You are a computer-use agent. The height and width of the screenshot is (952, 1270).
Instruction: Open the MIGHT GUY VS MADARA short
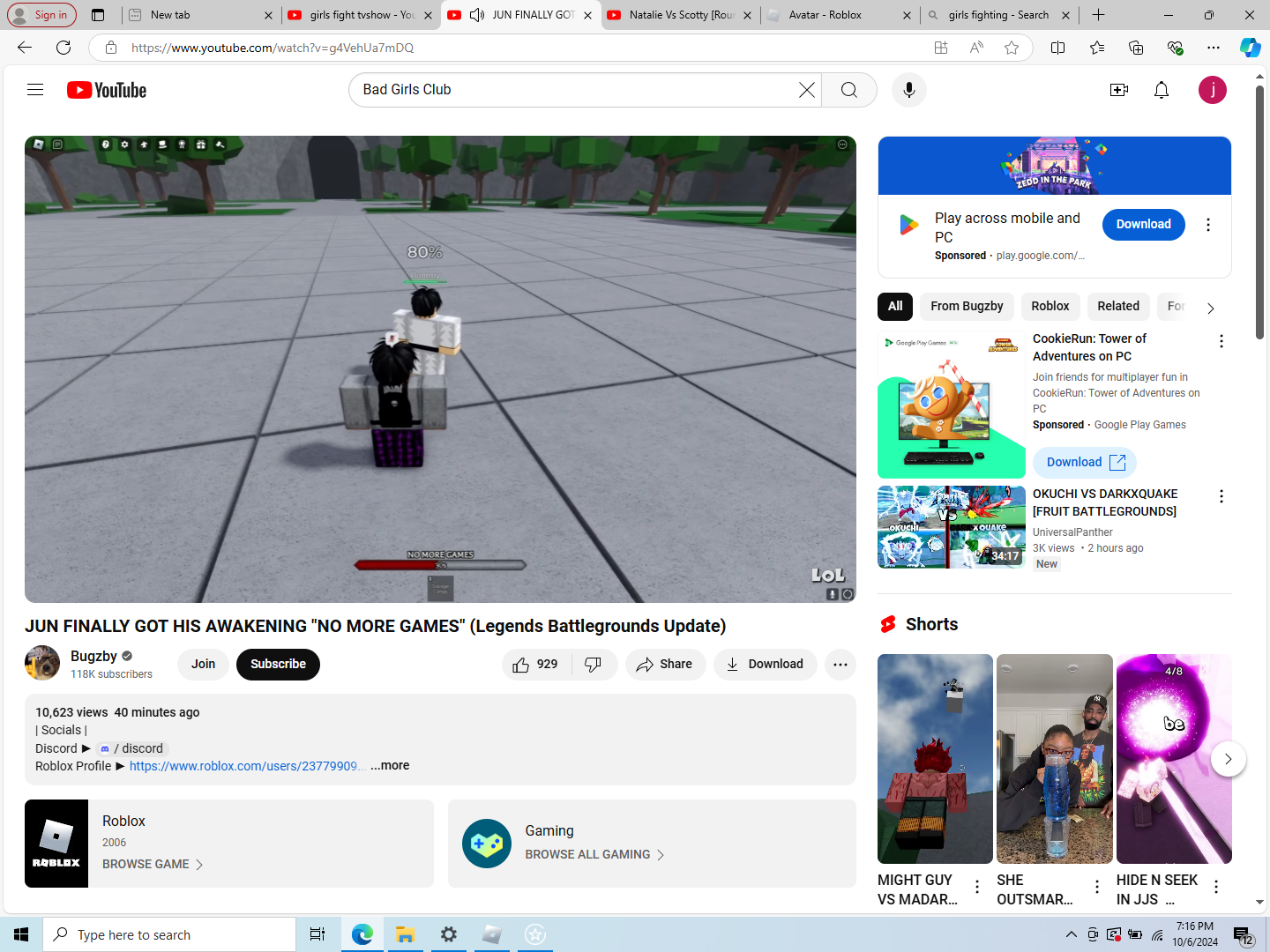[x=935, y=759]
